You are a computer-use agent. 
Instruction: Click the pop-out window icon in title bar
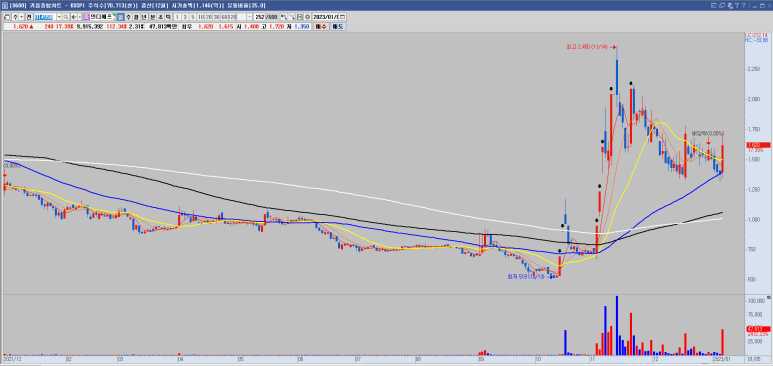tap(713, 5)
